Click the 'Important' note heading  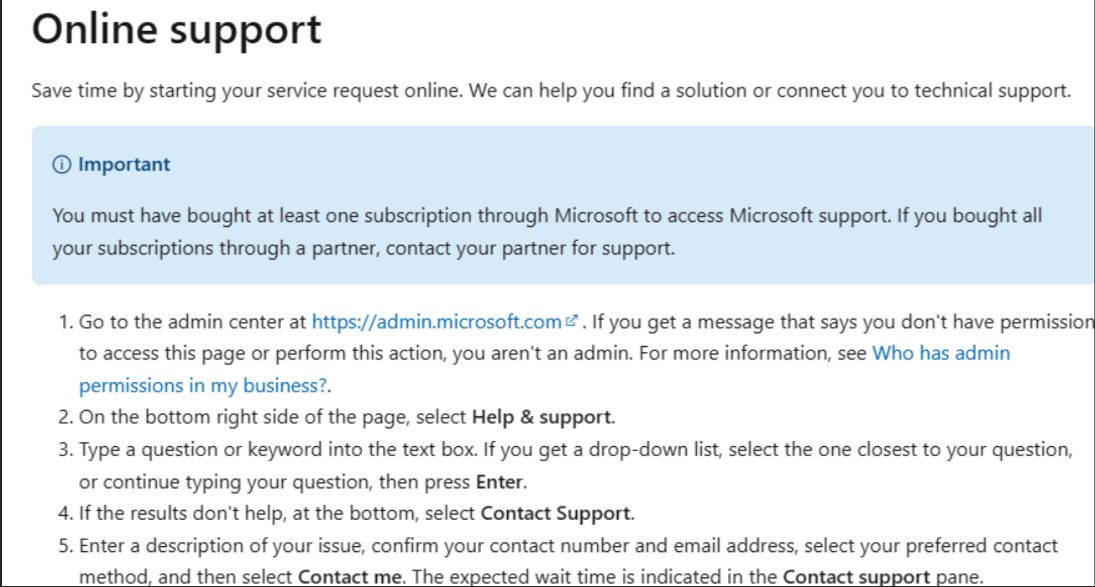(124, 164)
